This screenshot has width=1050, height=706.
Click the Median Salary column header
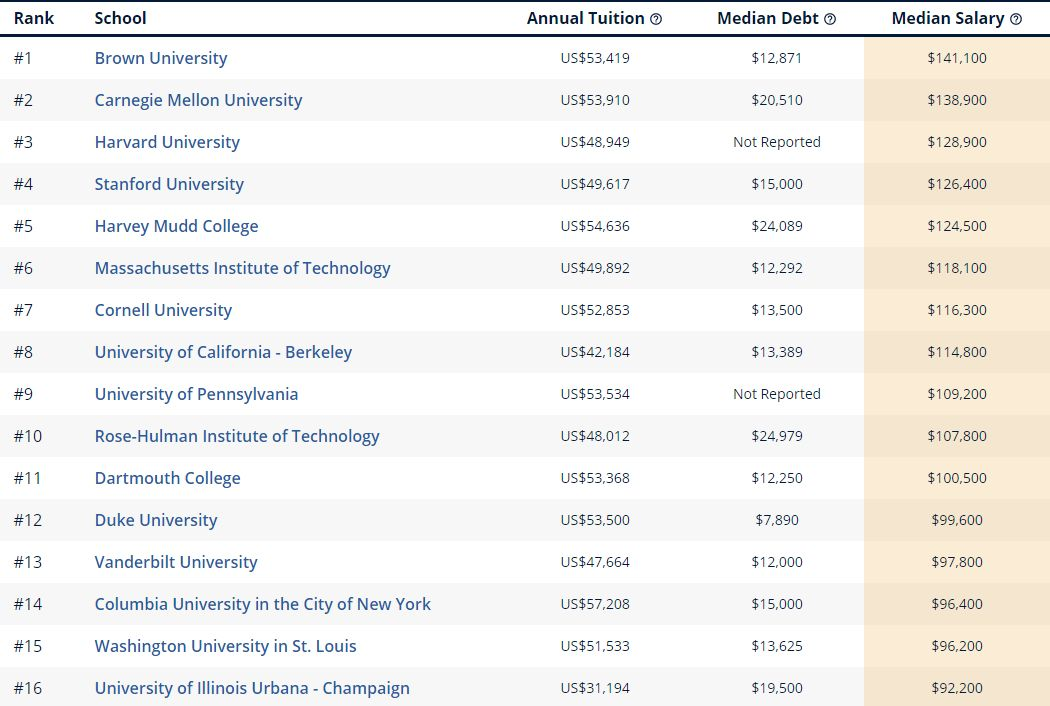pyautogui.click(x=948, y=19)
